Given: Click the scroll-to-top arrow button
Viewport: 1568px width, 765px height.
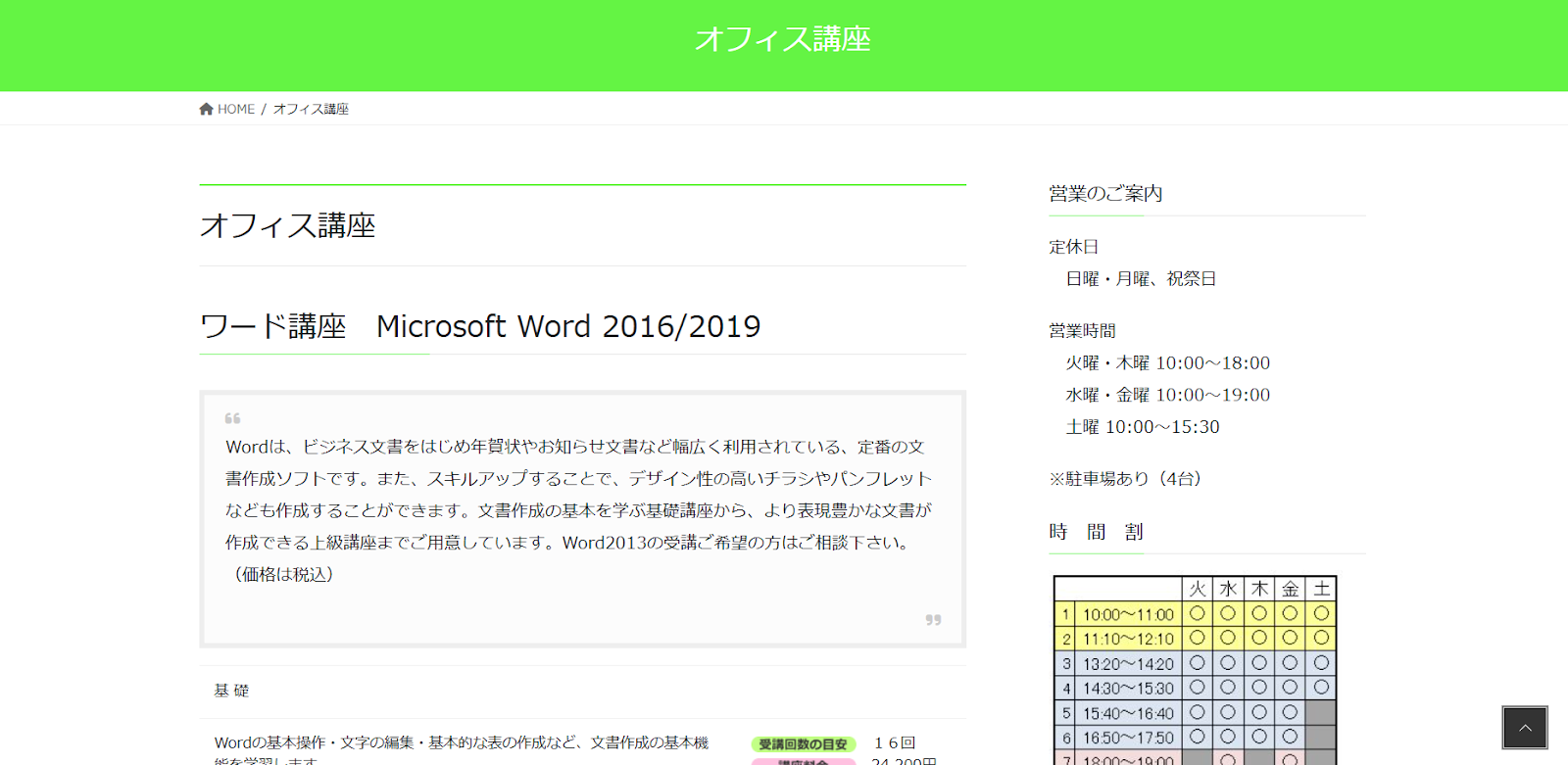Looking at the screenshot, I should (1525, 728).
